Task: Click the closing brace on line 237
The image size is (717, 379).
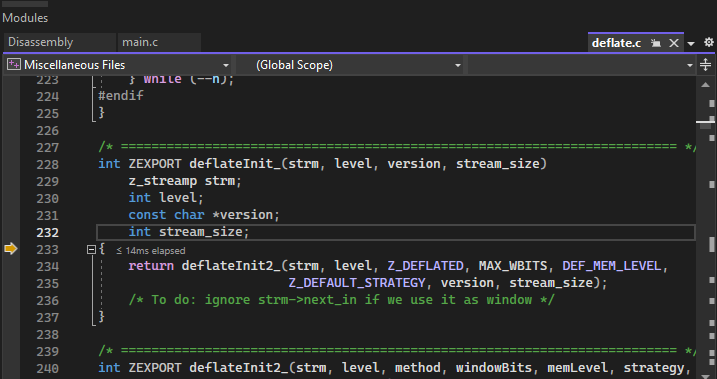Action: coord(102,316)
